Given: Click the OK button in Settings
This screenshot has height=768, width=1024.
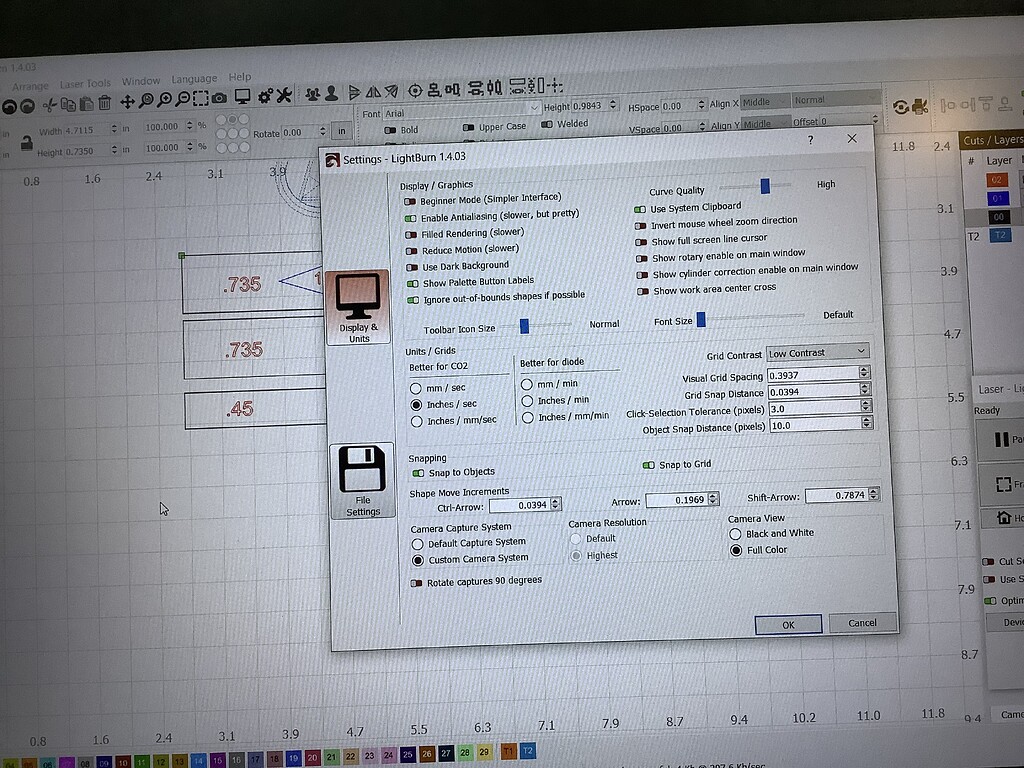Looking at the screenshot, I should point(789,623).
